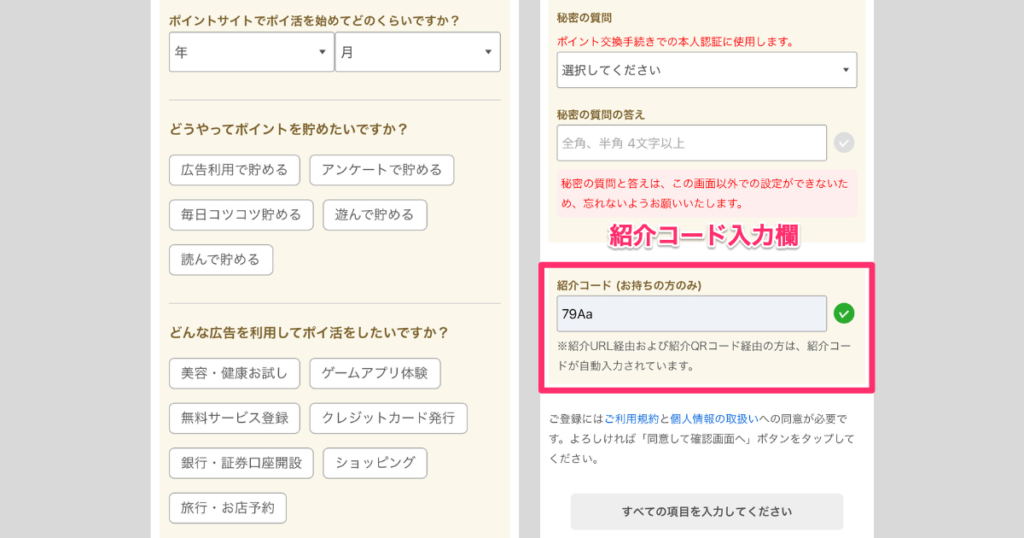Open the ご利用規約 terms link

pyautogui.click(x=632, y=419)
